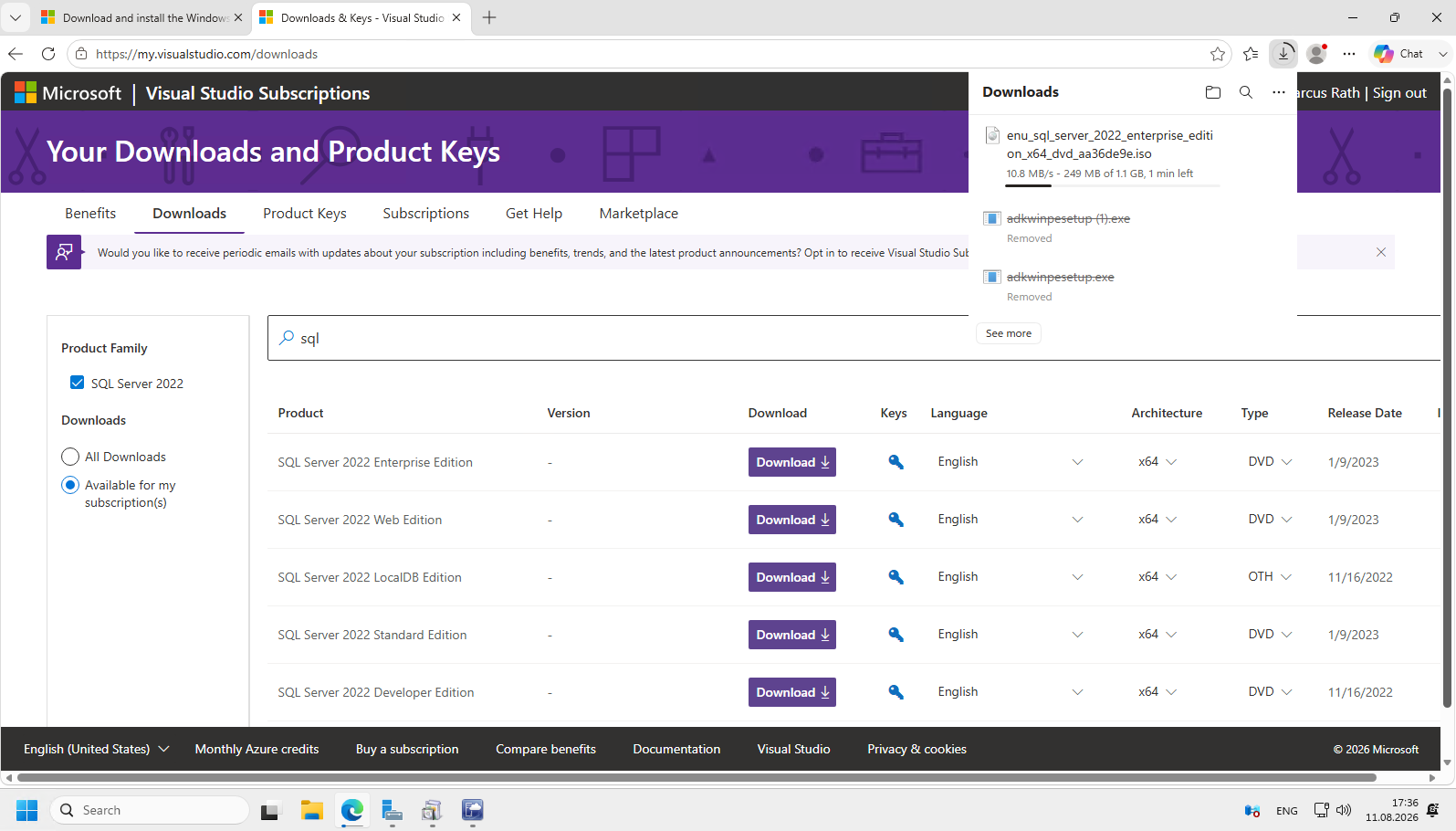Uncheck the SQL Server 2022 checkbox
This screenshot has height=831, width=1456.
[78, 383]
